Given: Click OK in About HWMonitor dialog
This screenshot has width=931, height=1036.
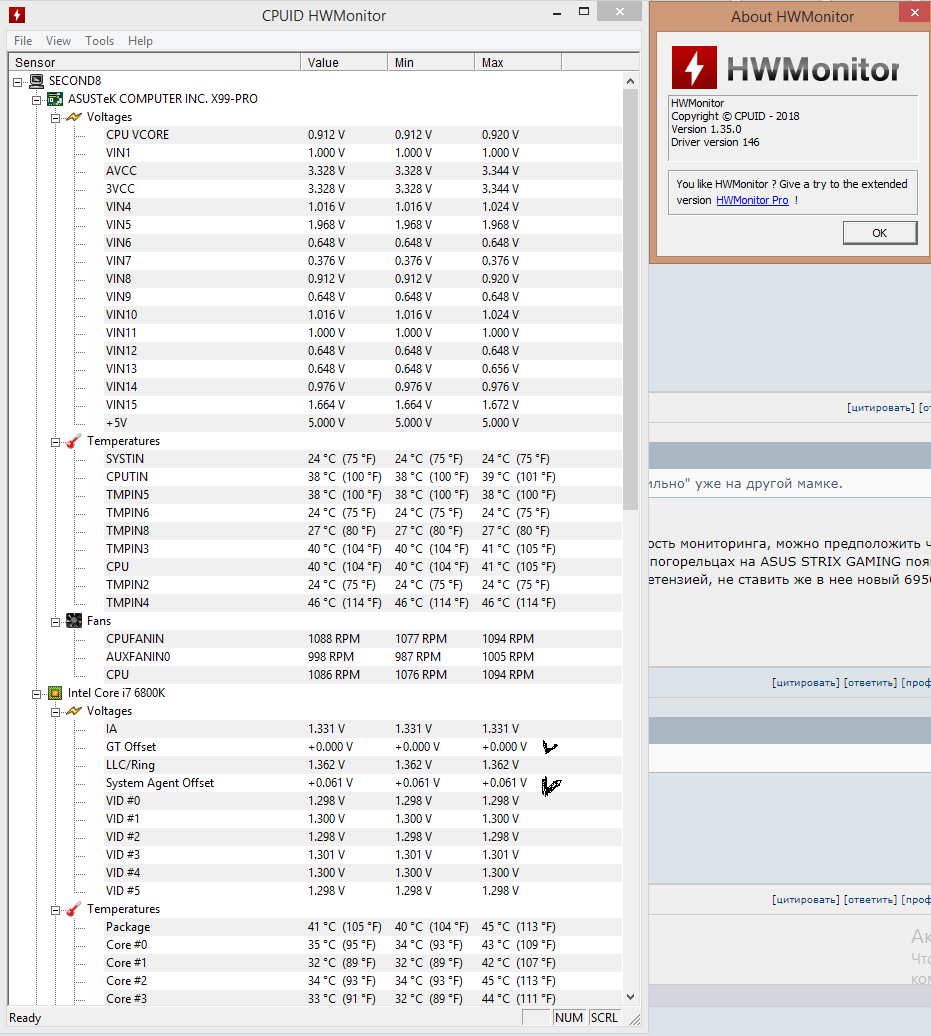Looking at the screenshot, I should 879,233.
